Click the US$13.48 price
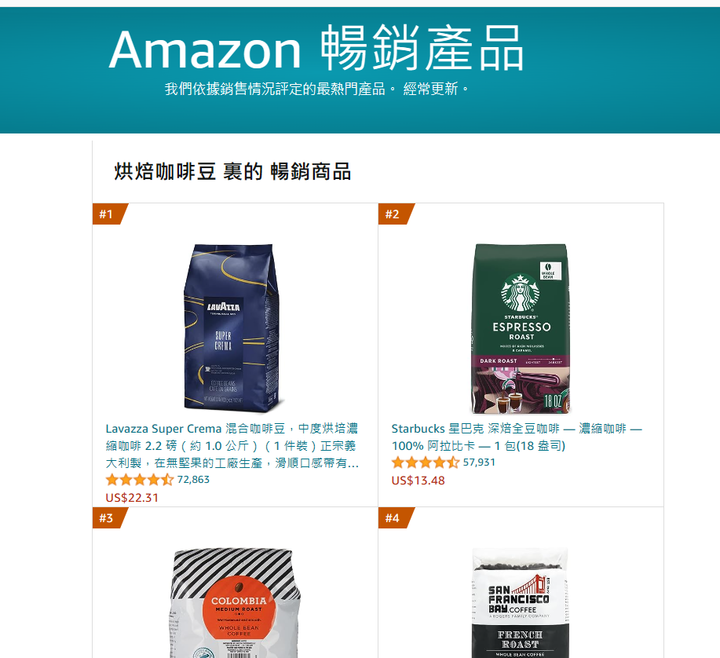Screen dimensions: 720x658 click(x=418, y=480)
